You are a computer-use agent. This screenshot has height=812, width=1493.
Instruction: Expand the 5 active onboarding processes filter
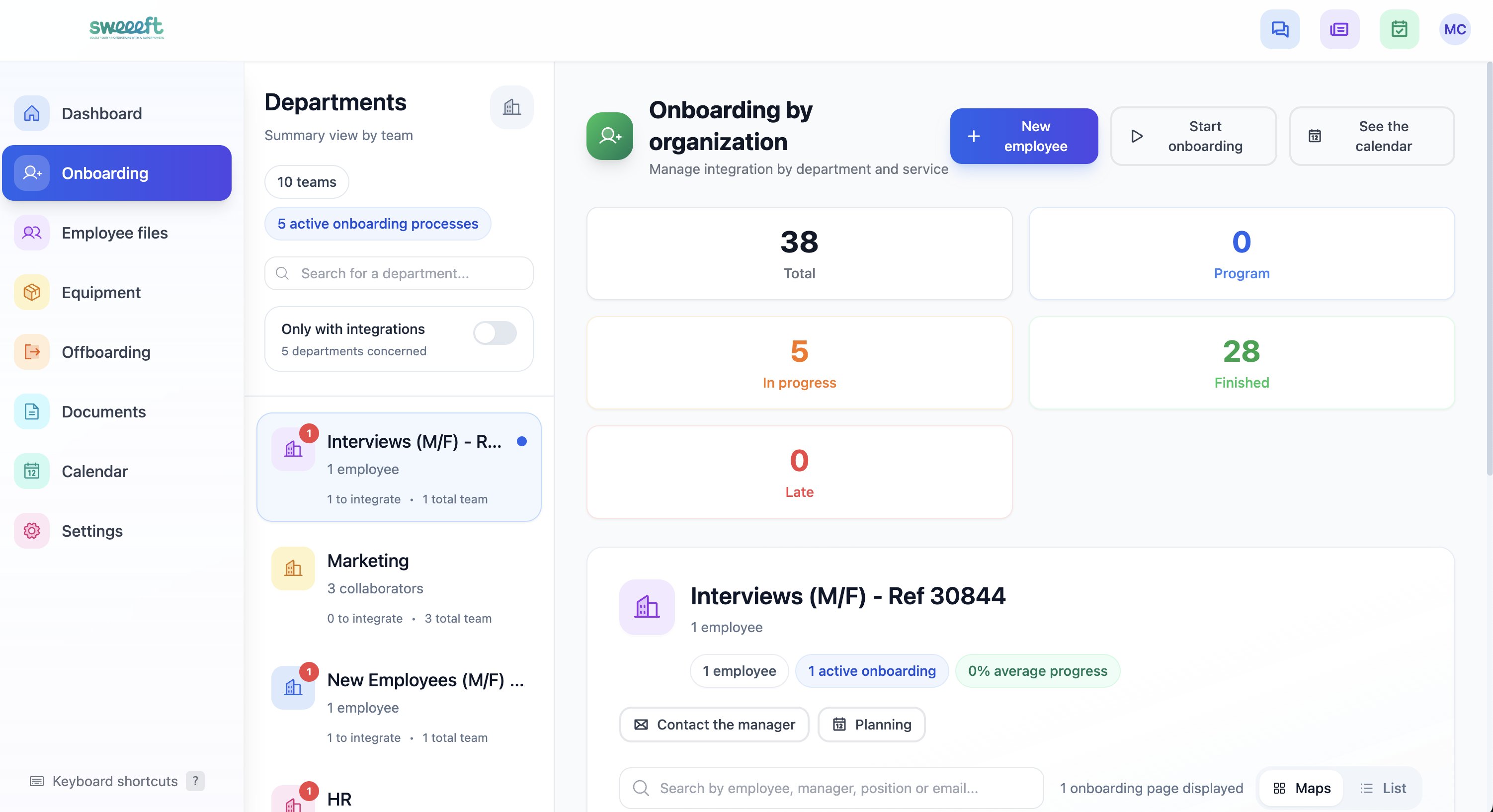click(x=377, y=224)
